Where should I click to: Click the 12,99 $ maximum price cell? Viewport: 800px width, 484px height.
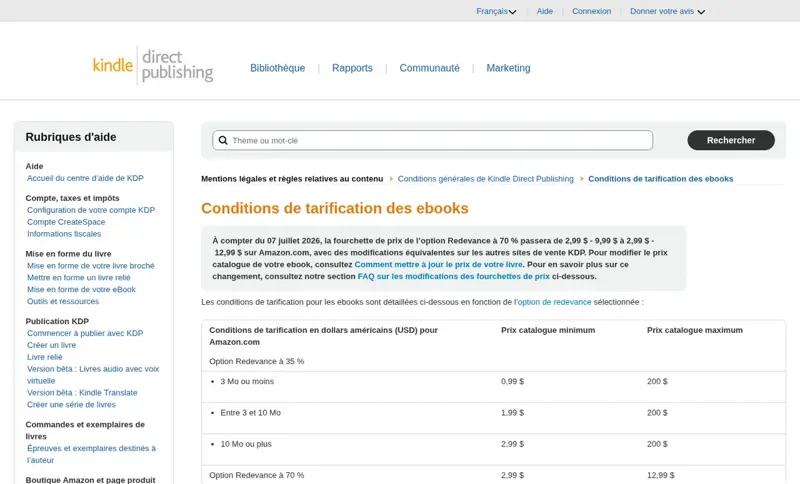coord(661,475)
